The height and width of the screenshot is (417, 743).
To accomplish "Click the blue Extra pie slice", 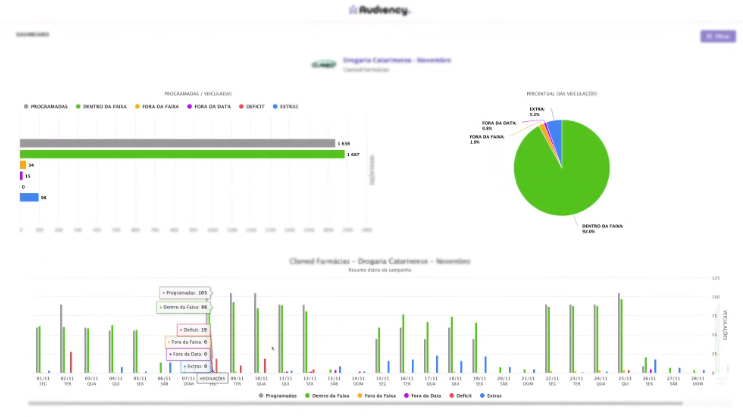I will coord(555,135).
